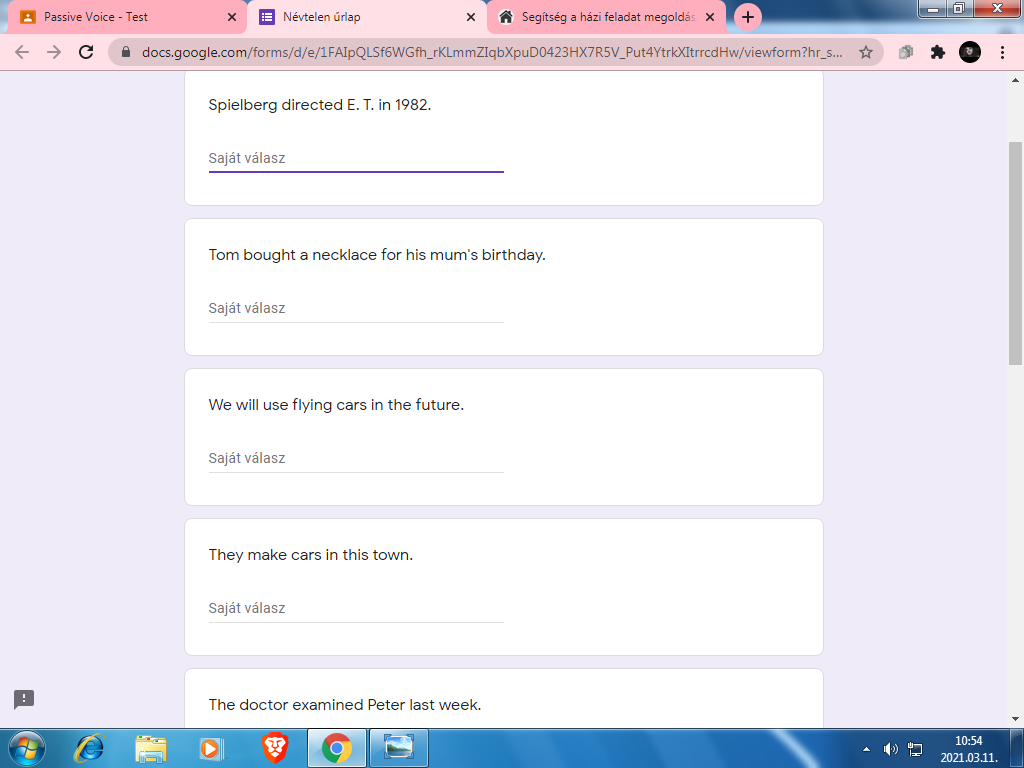Click the answer field under Spielberg sentence
Image resolution: width=1024 pixels, height=768 pixels.
[355, 158]
